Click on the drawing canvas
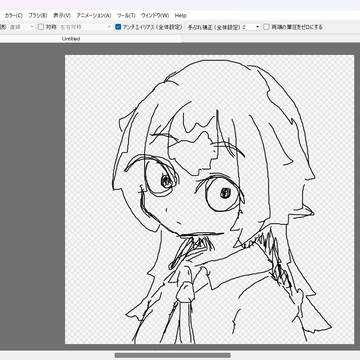This screenshot has height=360, width=360. pyautogui.click(x=209, y=199)
